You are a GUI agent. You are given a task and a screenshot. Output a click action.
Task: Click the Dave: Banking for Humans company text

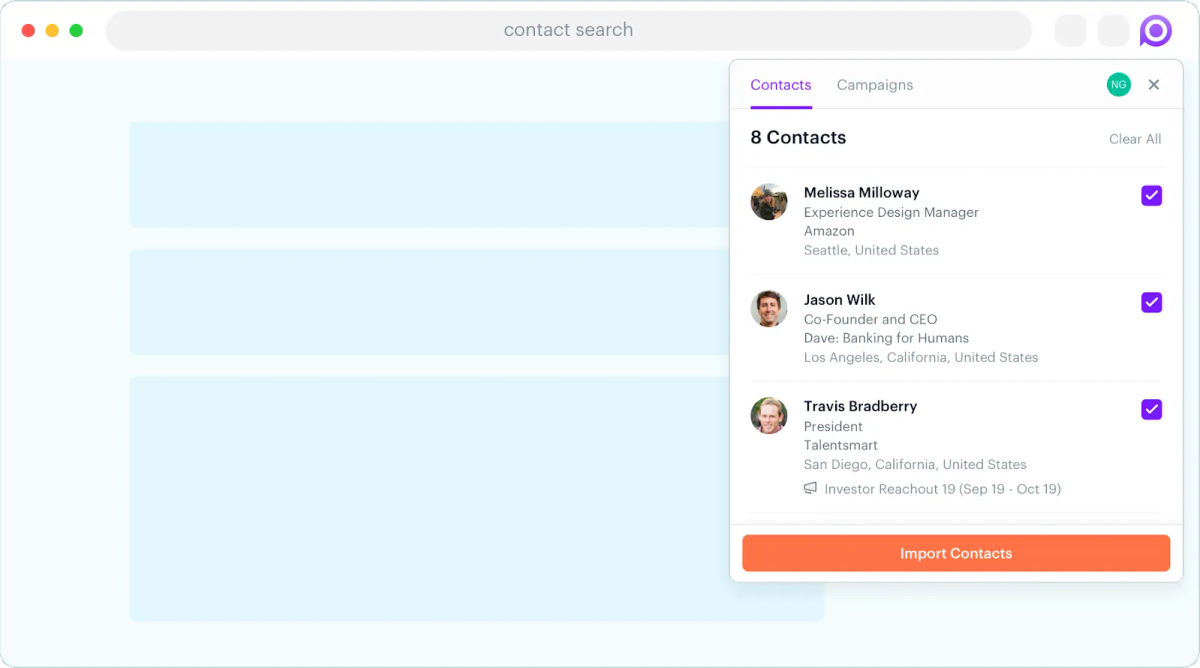pyautogui.click(x=886, y=338)
